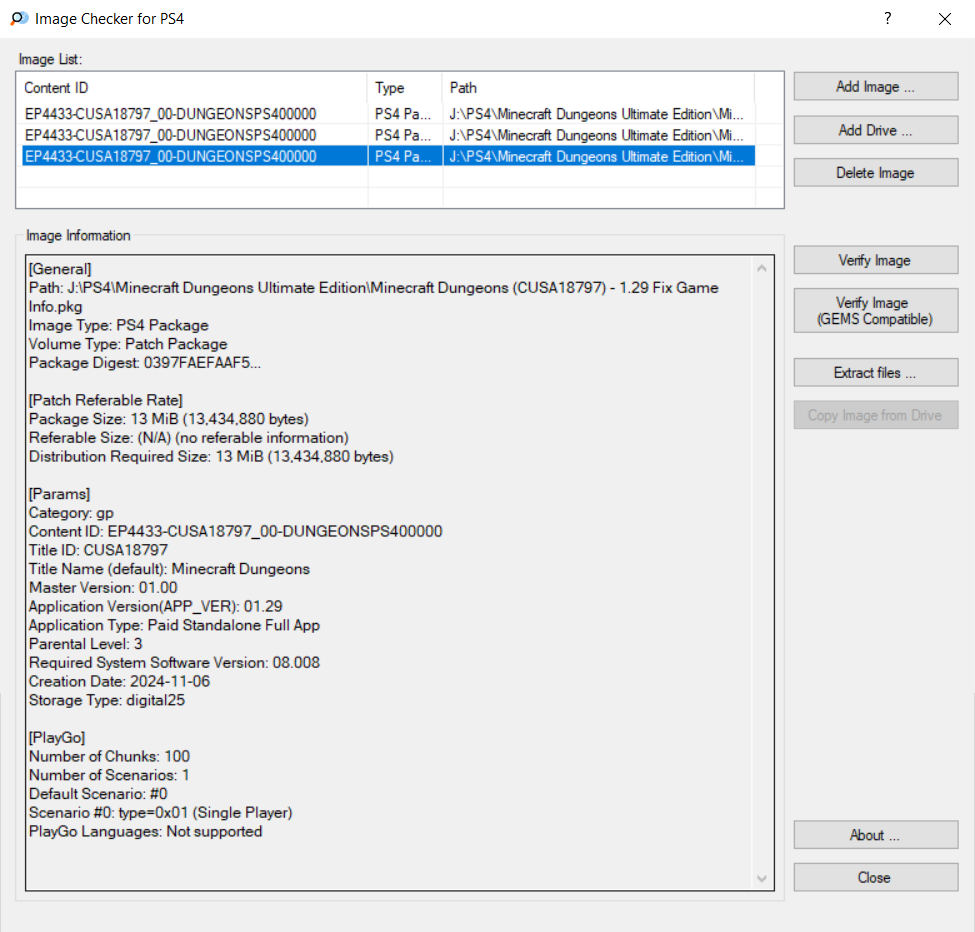This screenshot has width=975, height=932.
Task: Open the Add Drive dialog
Action: coord(876,130)
